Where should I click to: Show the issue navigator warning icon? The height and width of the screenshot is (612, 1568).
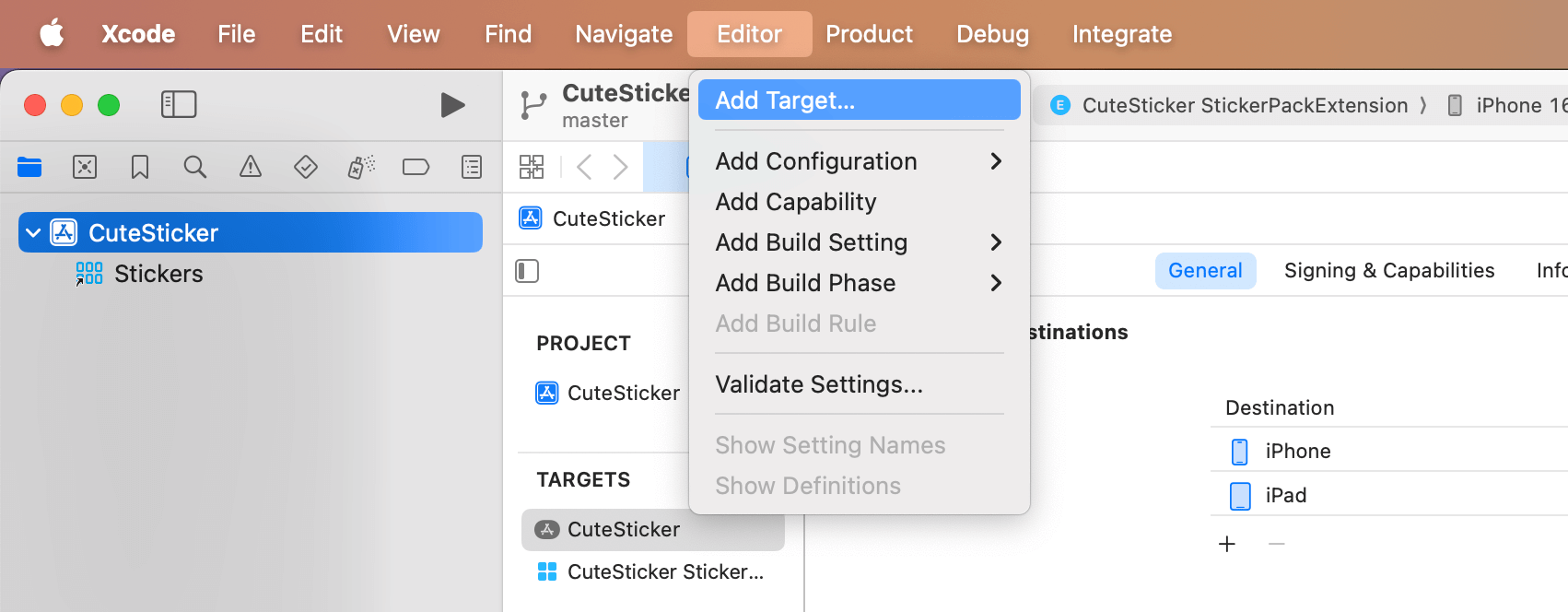(251, 167)
